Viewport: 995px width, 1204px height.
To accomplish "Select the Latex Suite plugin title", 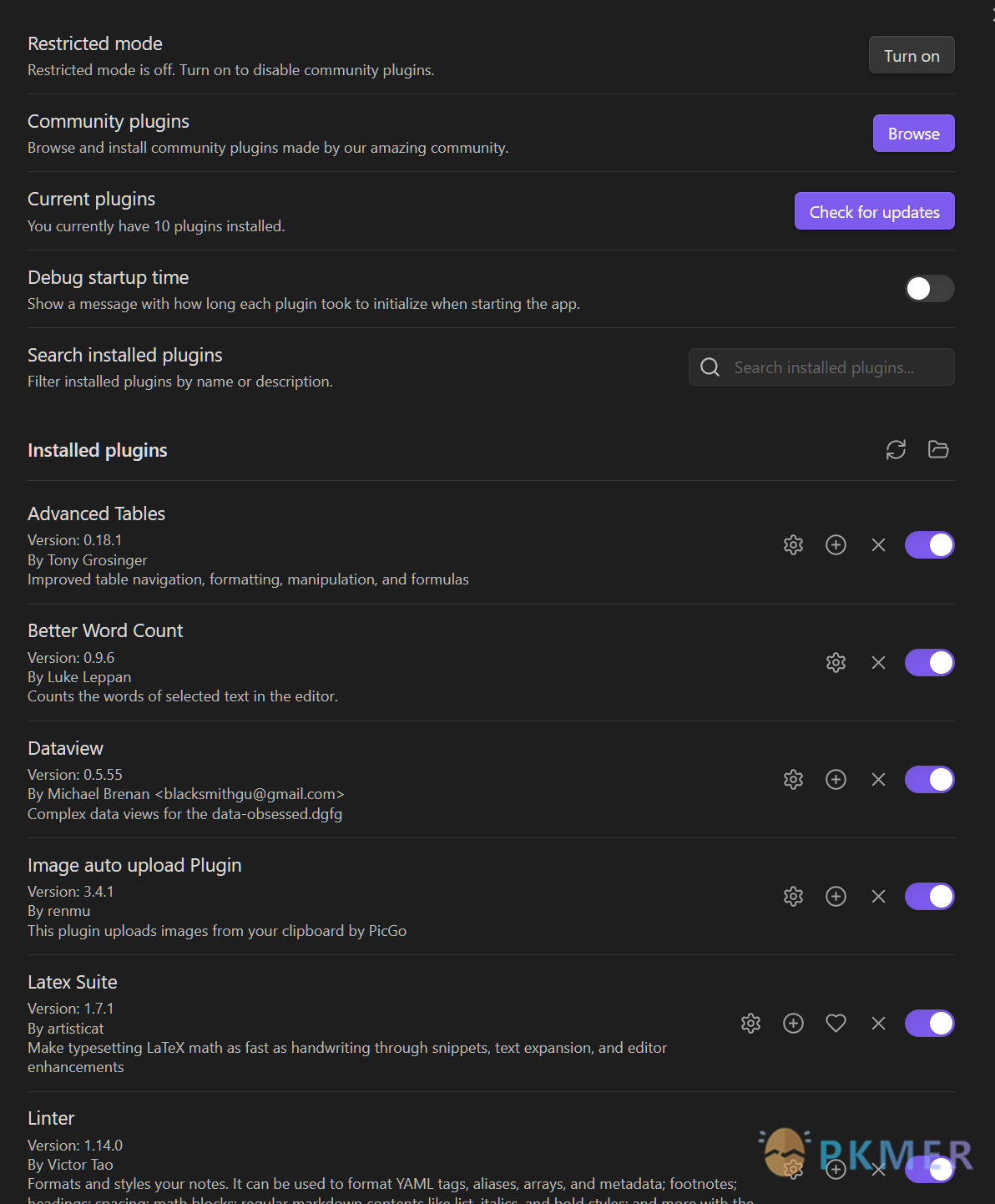I will pos(73,983).
